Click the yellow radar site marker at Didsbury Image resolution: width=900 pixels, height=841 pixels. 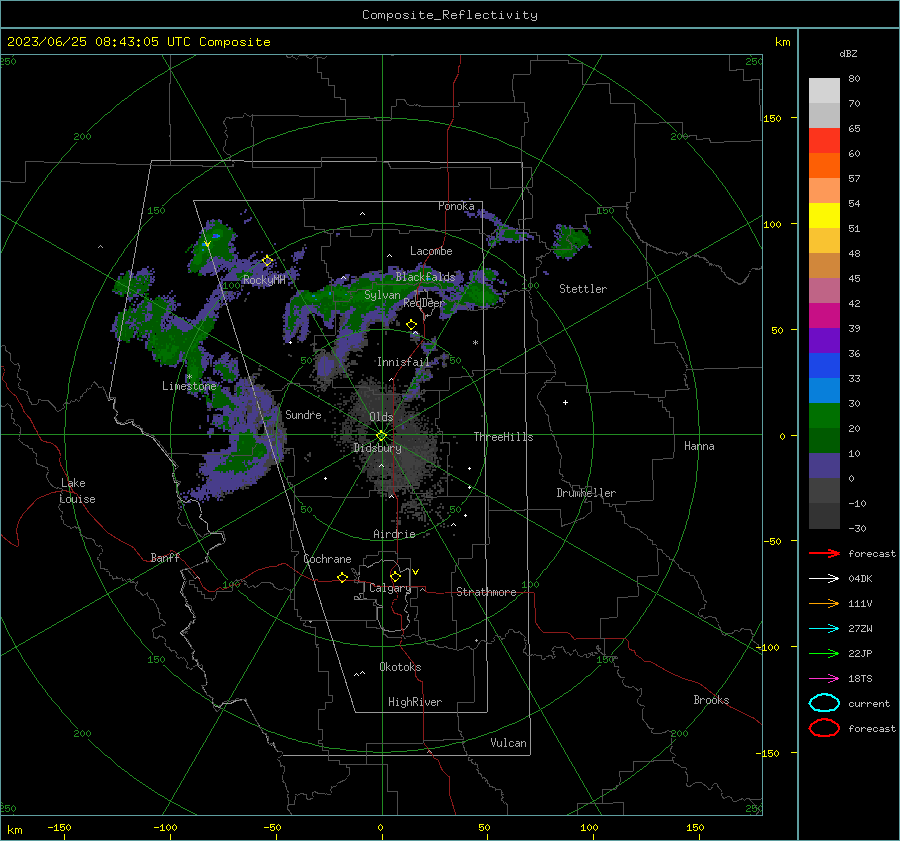[x=382, y=435]
